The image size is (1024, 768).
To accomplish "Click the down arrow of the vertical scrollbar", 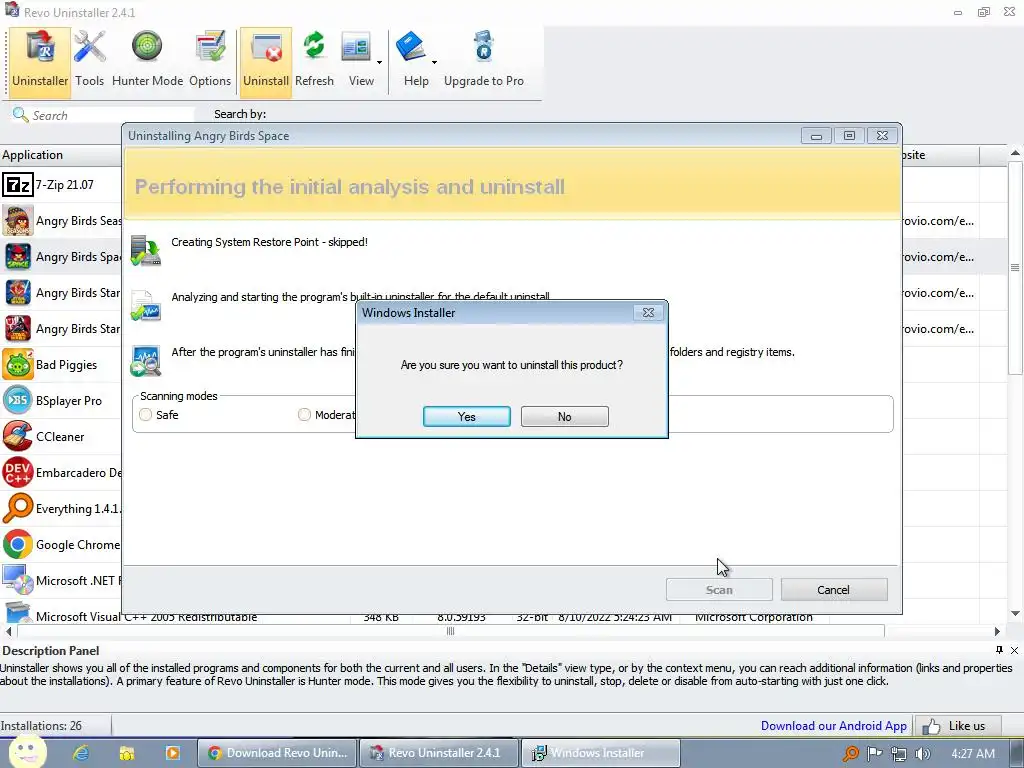I will (x=1015, y=613).
